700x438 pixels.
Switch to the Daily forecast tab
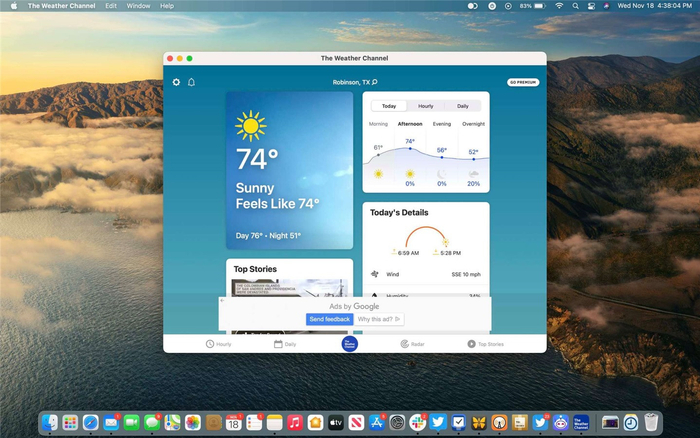click(462, 106)
